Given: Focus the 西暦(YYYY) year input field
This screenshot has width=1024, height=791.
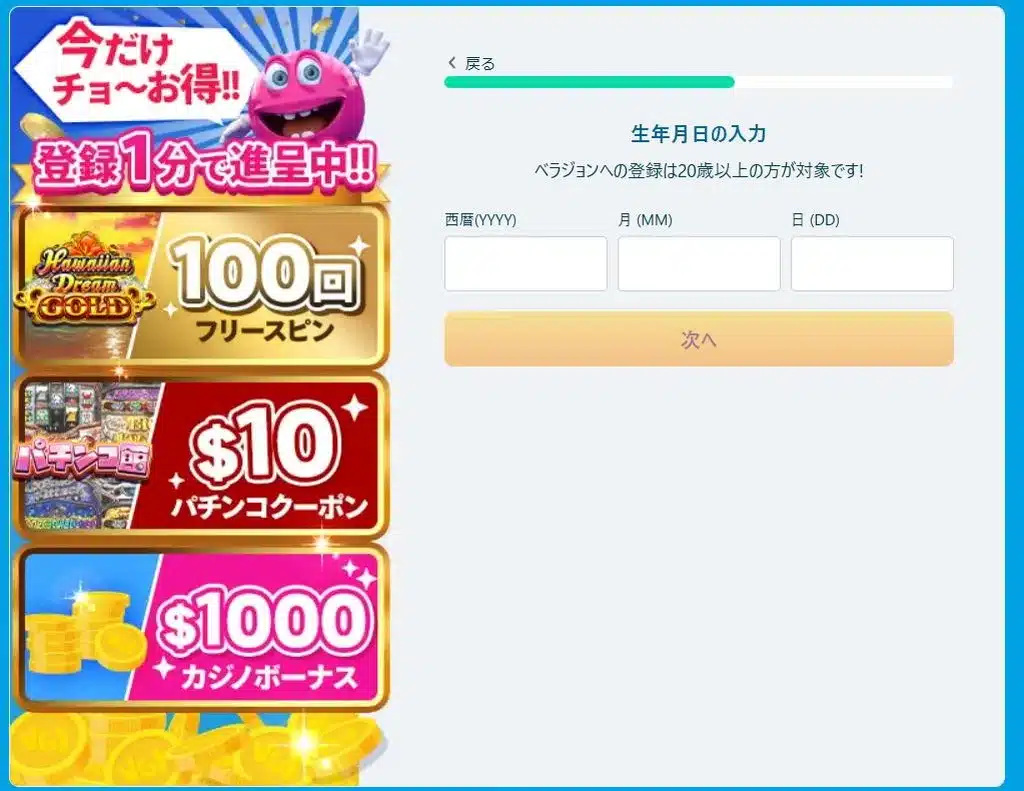Looking at the screenshot, I should coord(525,264).
